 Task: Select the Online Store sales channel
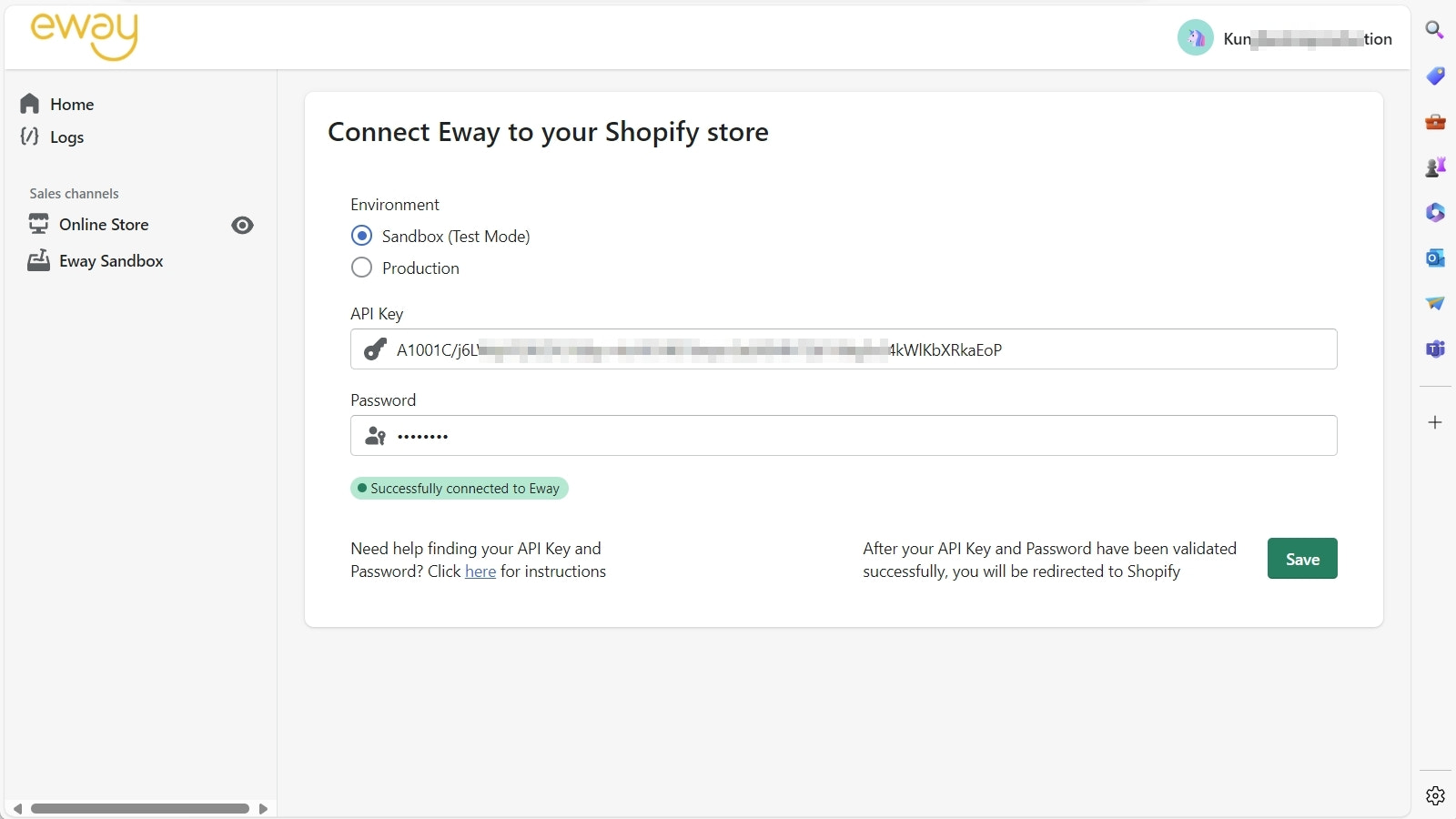point(104,225)
